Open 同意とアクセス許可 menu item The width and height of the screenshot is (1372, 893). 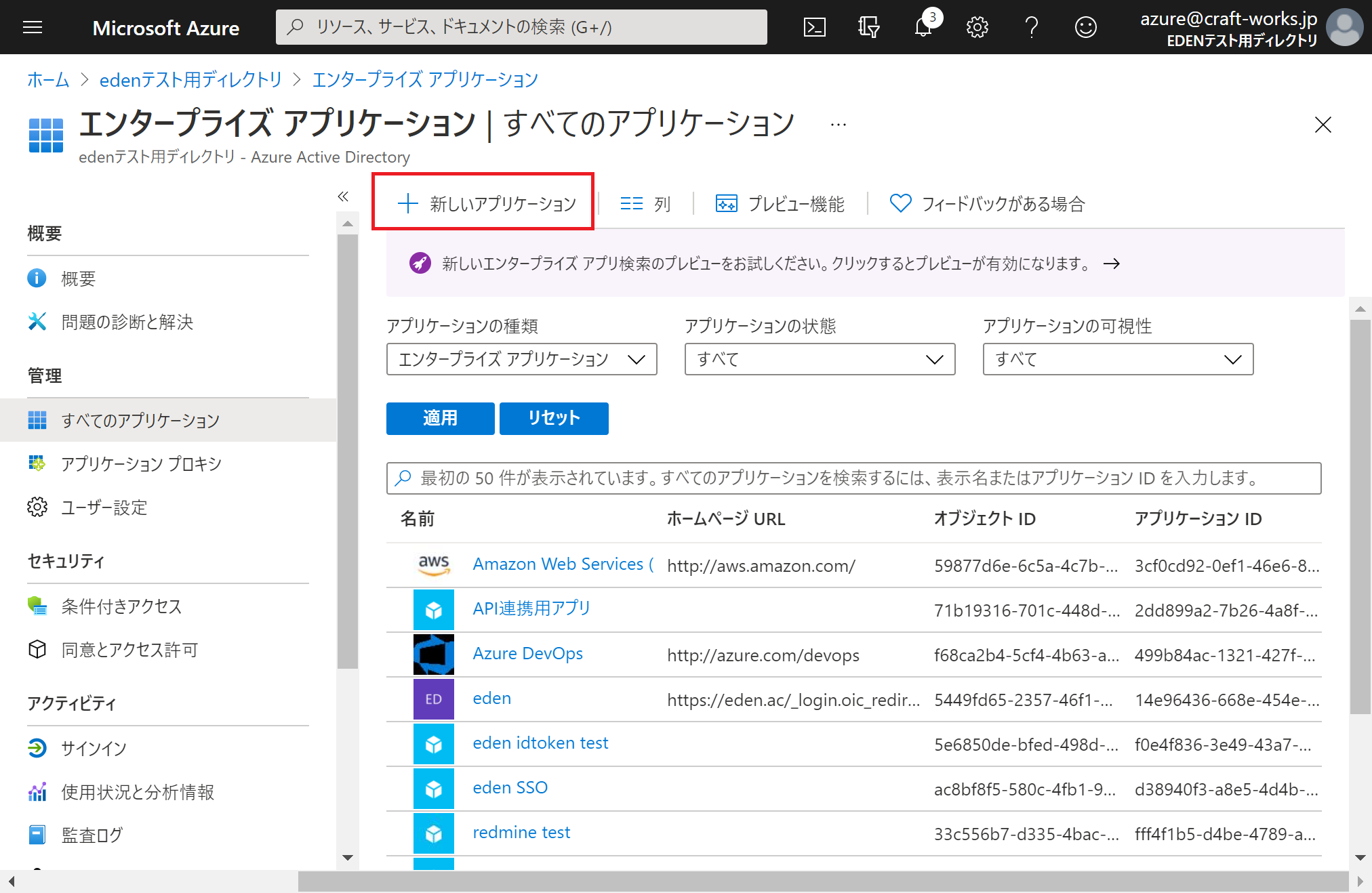coord(167,649)
